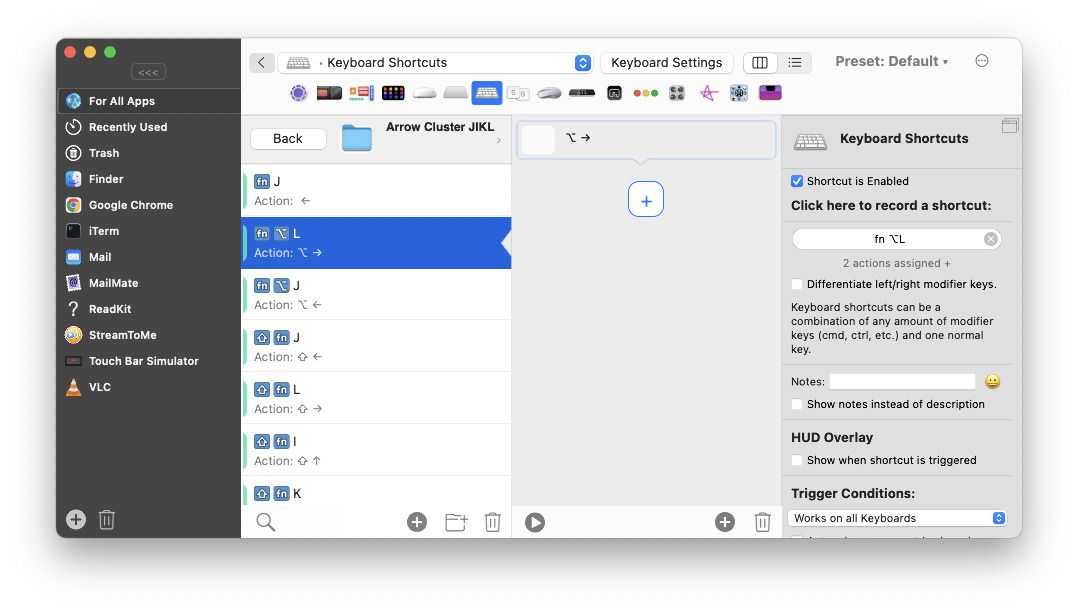The width and height of the screenshot is (1078, 612).
Task: Enable Differentiate left/right modifier keys
Action: point(797,284)
